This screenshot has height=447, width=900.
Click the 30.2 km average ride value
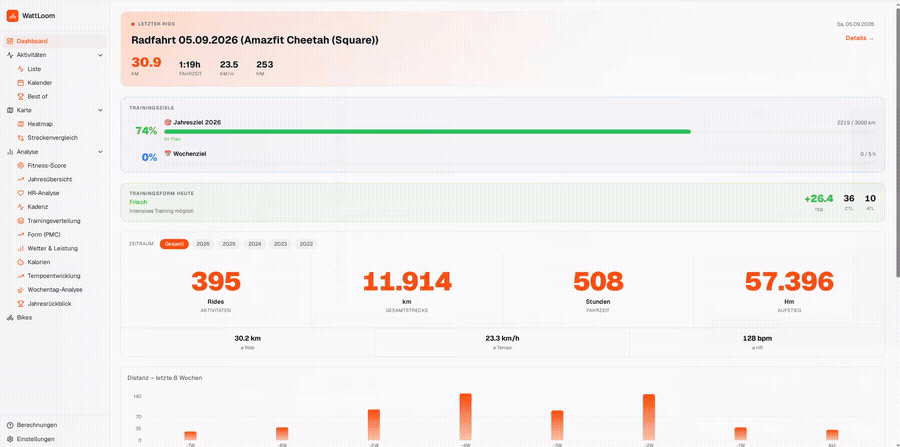click(247, 338)
